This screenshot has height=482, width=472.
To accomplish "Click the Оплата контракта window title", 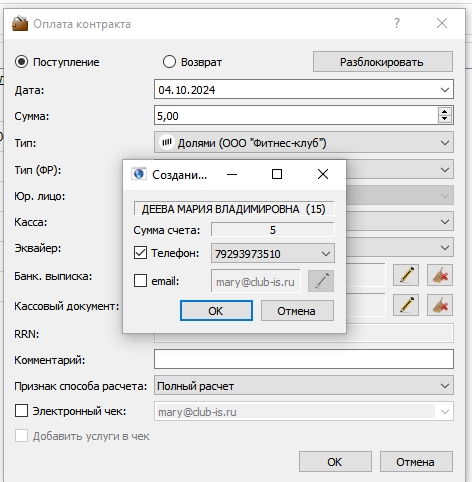I will click(x=82, y=24).
